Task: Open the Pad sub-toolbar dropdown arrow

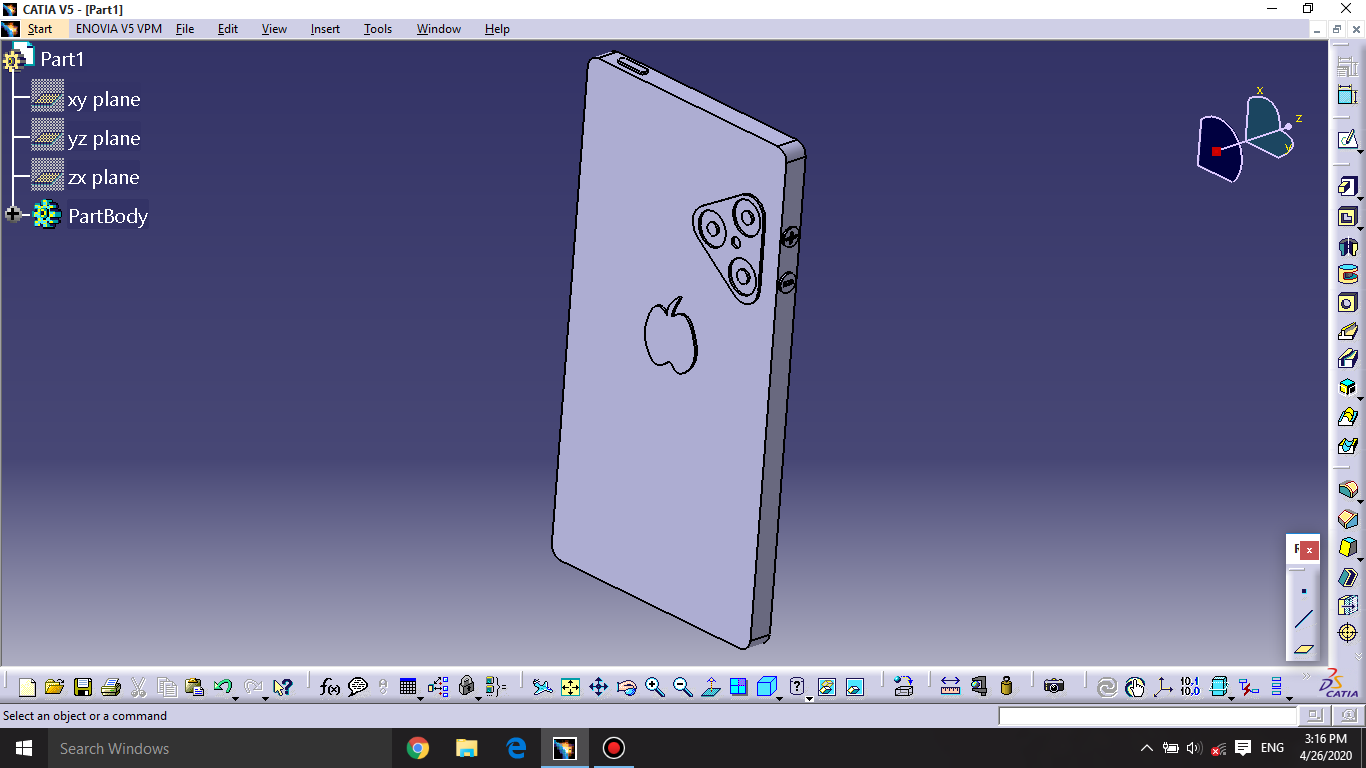Action: 1360,199
